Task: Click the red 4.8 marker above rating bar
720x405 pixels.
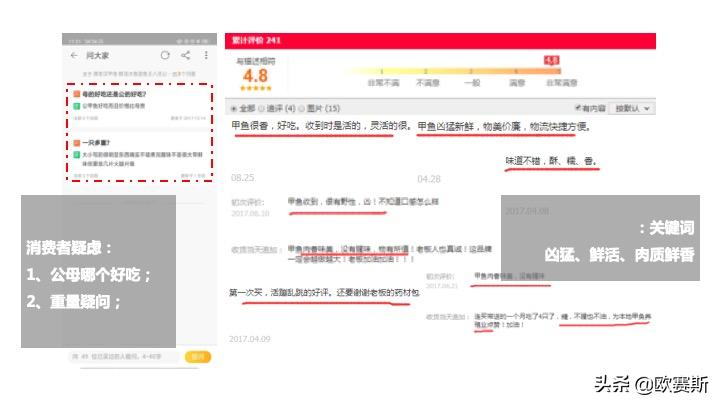Action: coord(551,61)
